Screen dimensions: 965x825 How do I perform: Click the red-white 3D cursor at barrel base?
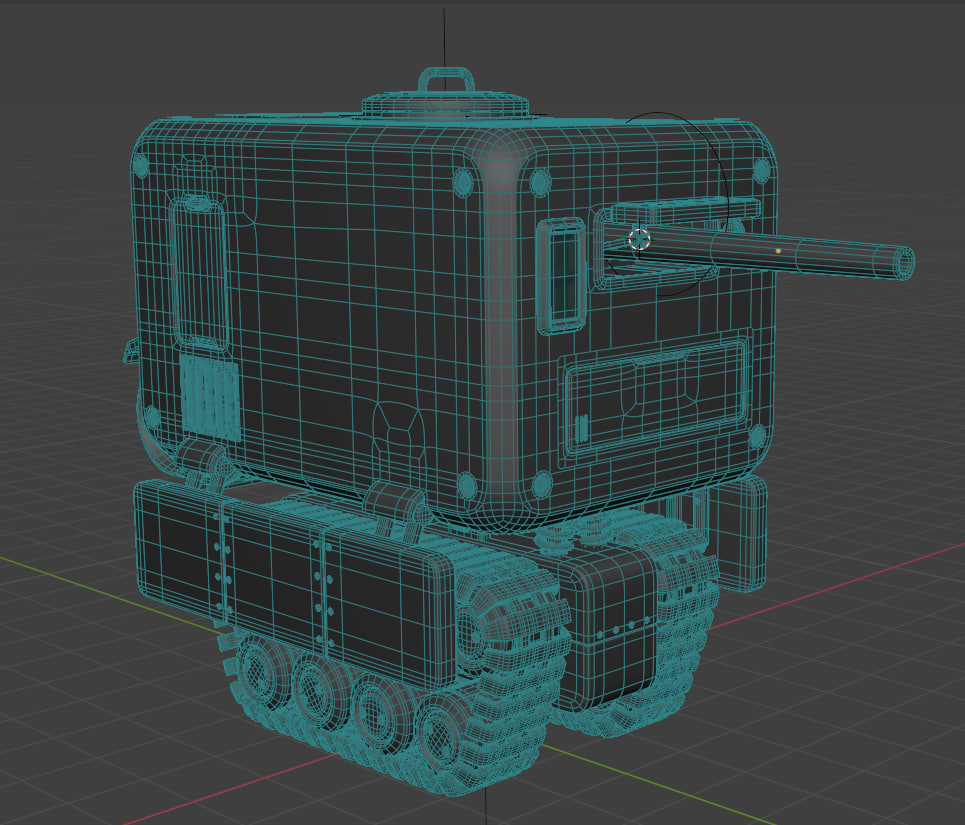coord(639,239)
